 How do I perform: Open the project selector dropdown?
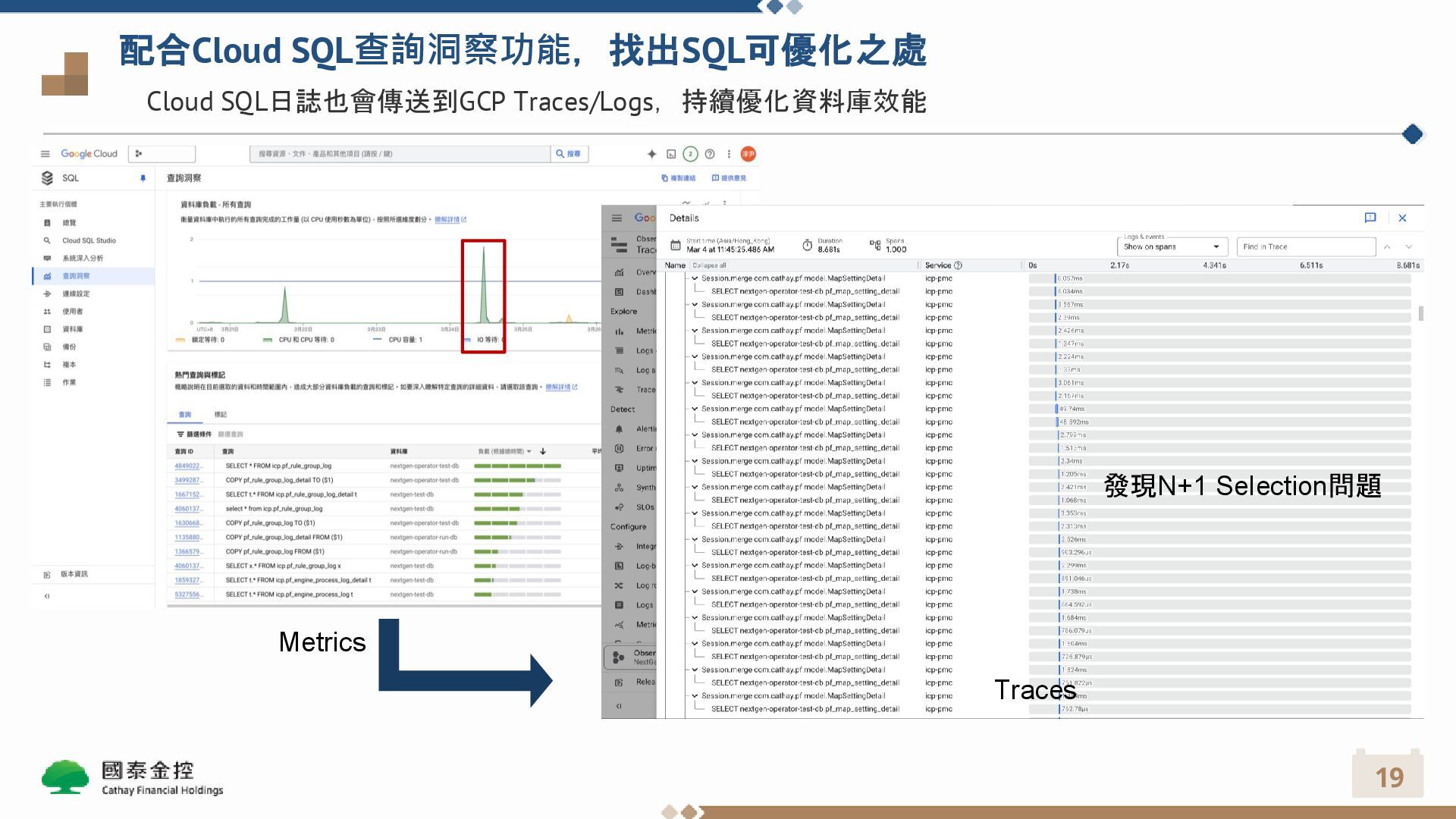coord(162,154)
